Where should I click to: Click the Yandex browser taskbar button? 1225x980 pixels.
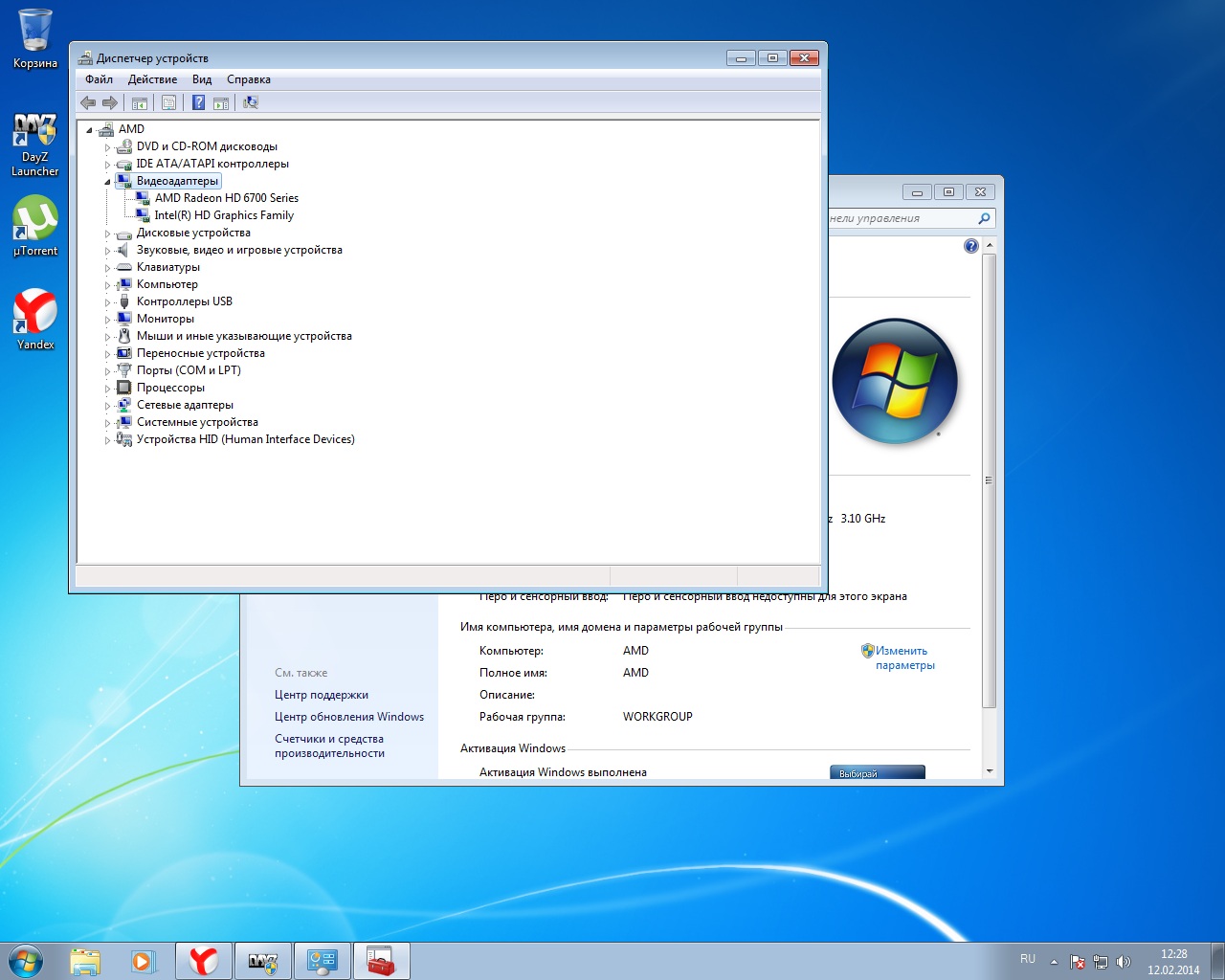coord(203,961)
